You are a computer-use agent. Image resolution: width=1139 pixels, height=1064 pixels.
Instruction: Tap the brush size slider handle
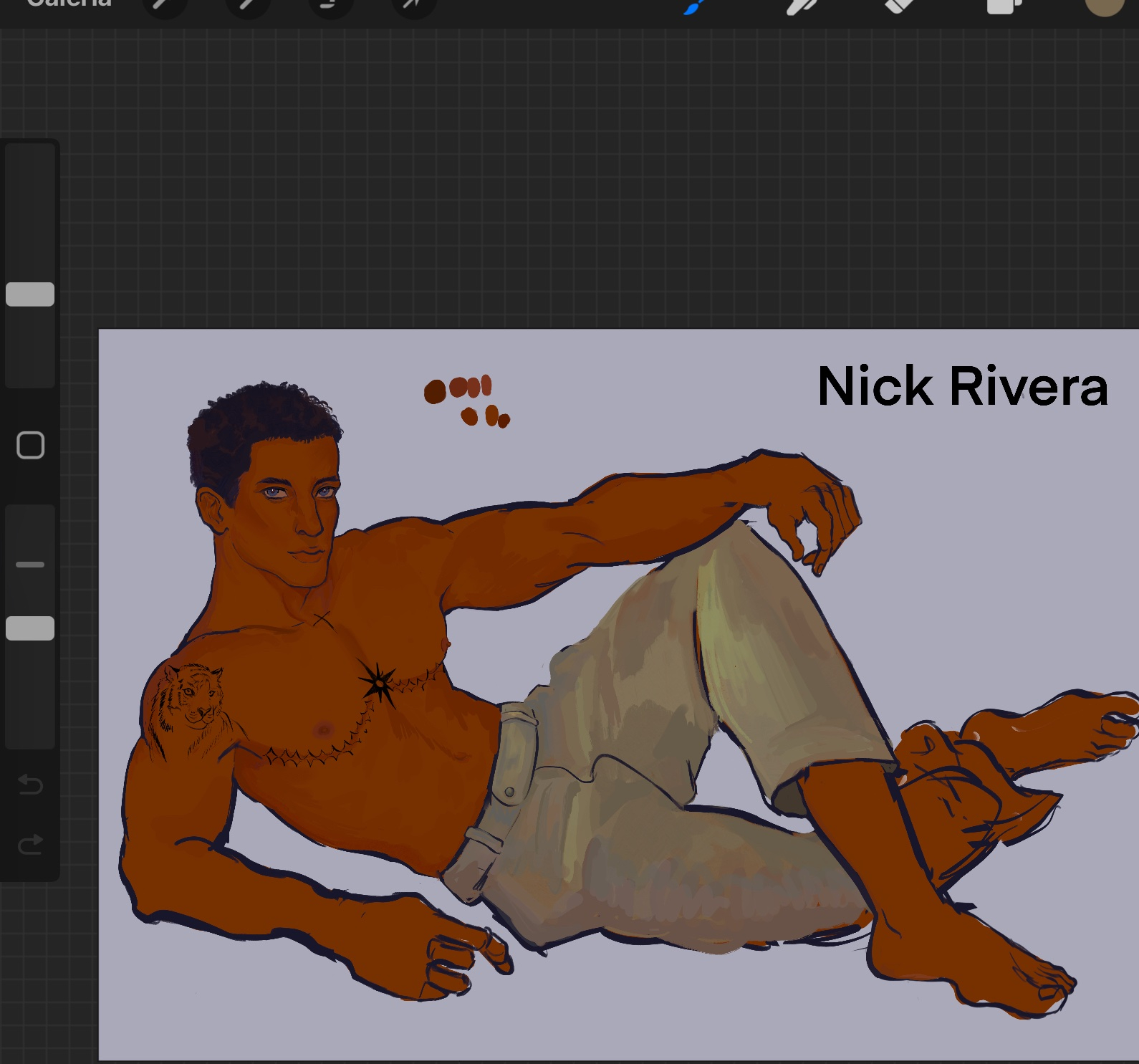pyautogui.click(x=30, y=294)
